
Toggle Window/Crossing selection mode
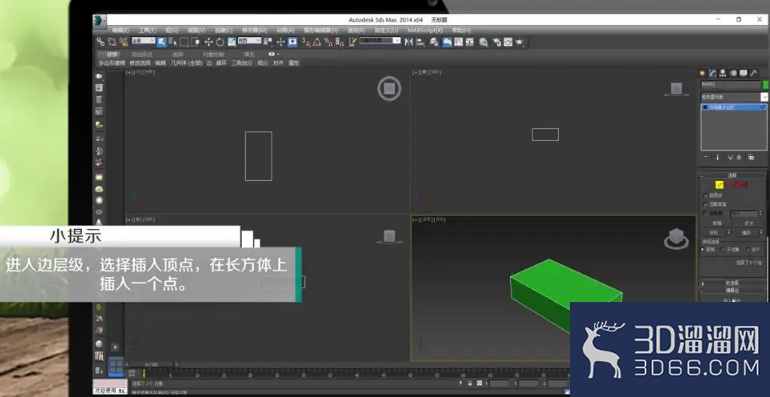tap(195, 42)
